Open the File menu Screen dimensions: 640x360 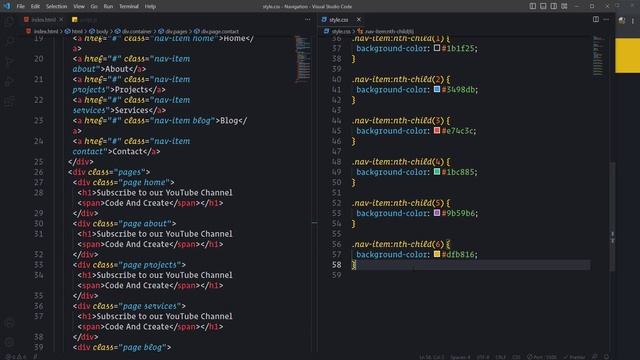pyautogui.click(x=20, y=6)
